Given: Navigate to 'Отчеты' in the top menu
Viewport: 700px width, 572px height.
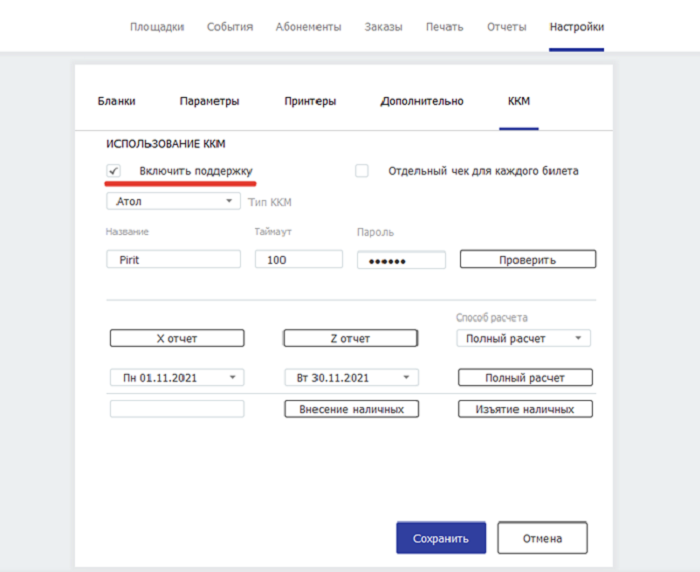Looking at the screenshot, I should [x=506, y=26].
